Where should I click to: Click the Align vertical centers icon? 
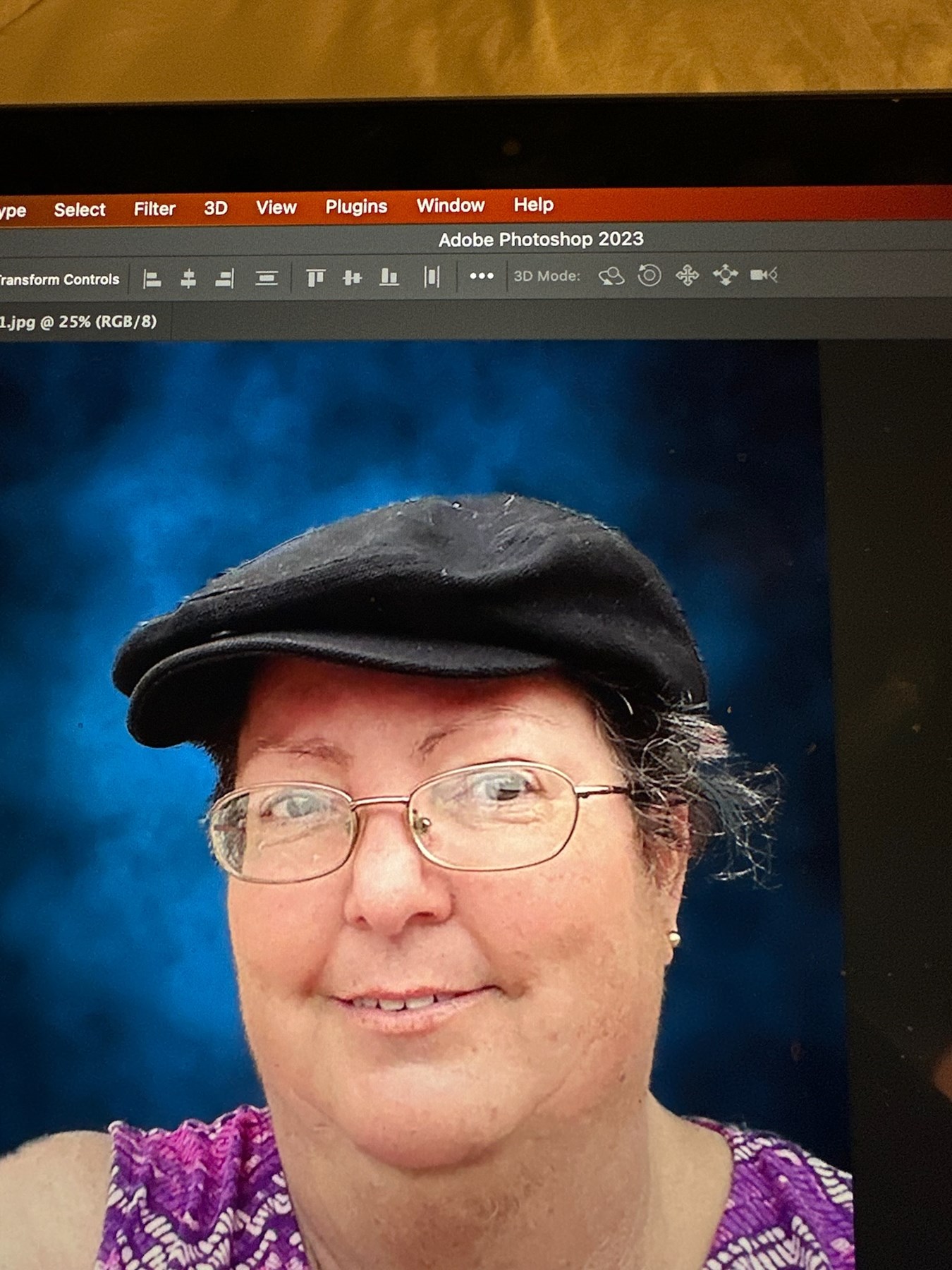pyautogui.click(x=352, y=277)
